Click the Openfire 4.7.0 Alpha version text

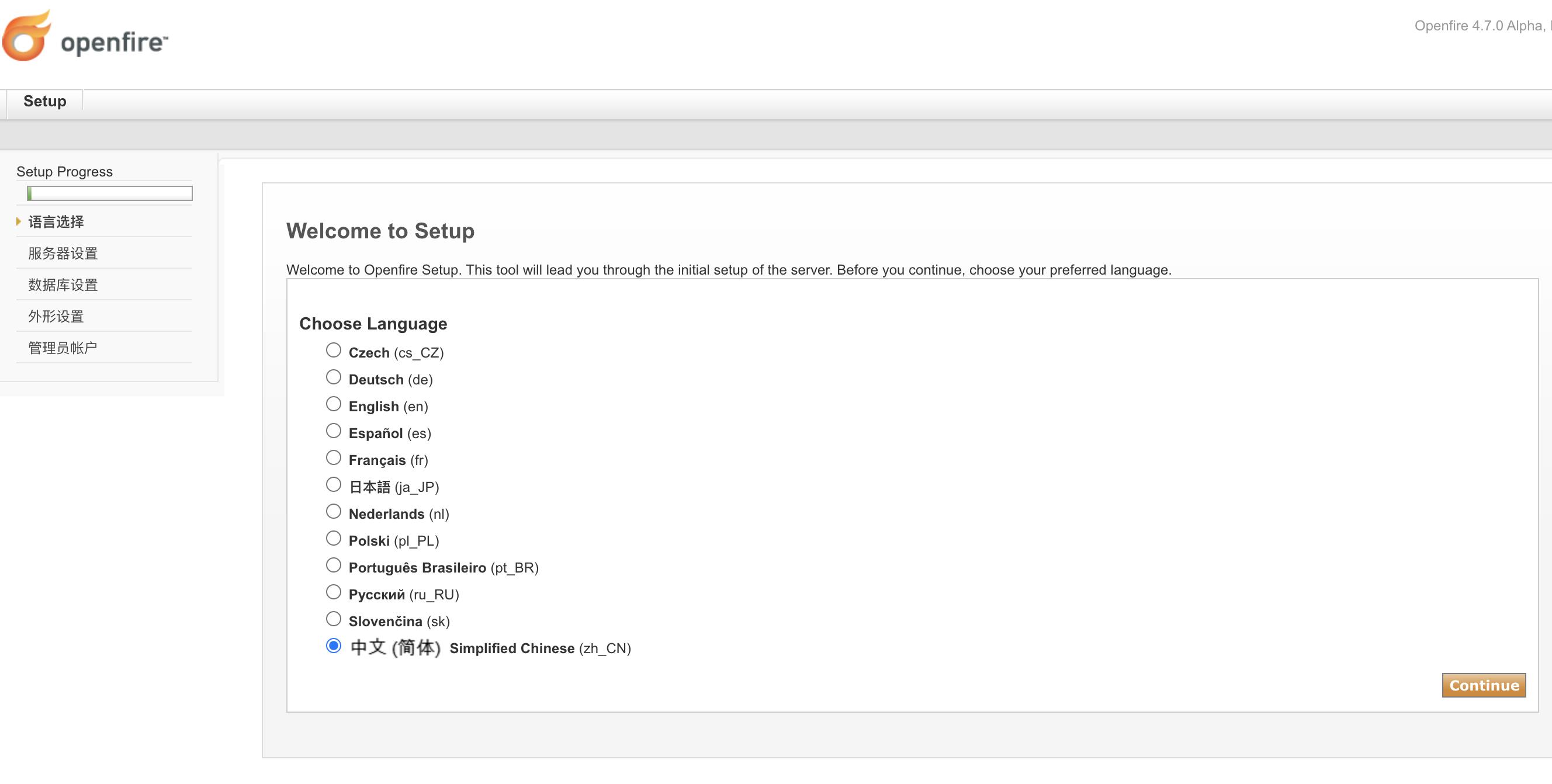pyautogui.click(x=1482, y=25)
